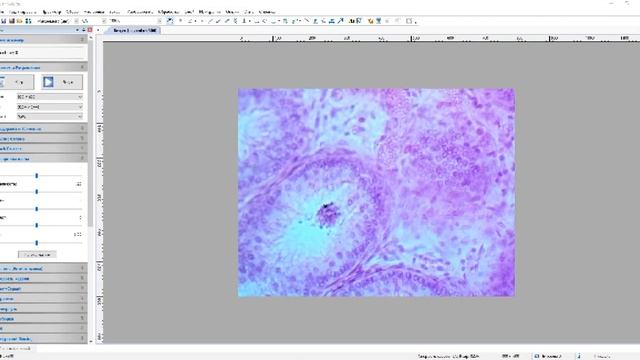Open the format dropdown below the resolution dropdowns

tap(50, 116)
